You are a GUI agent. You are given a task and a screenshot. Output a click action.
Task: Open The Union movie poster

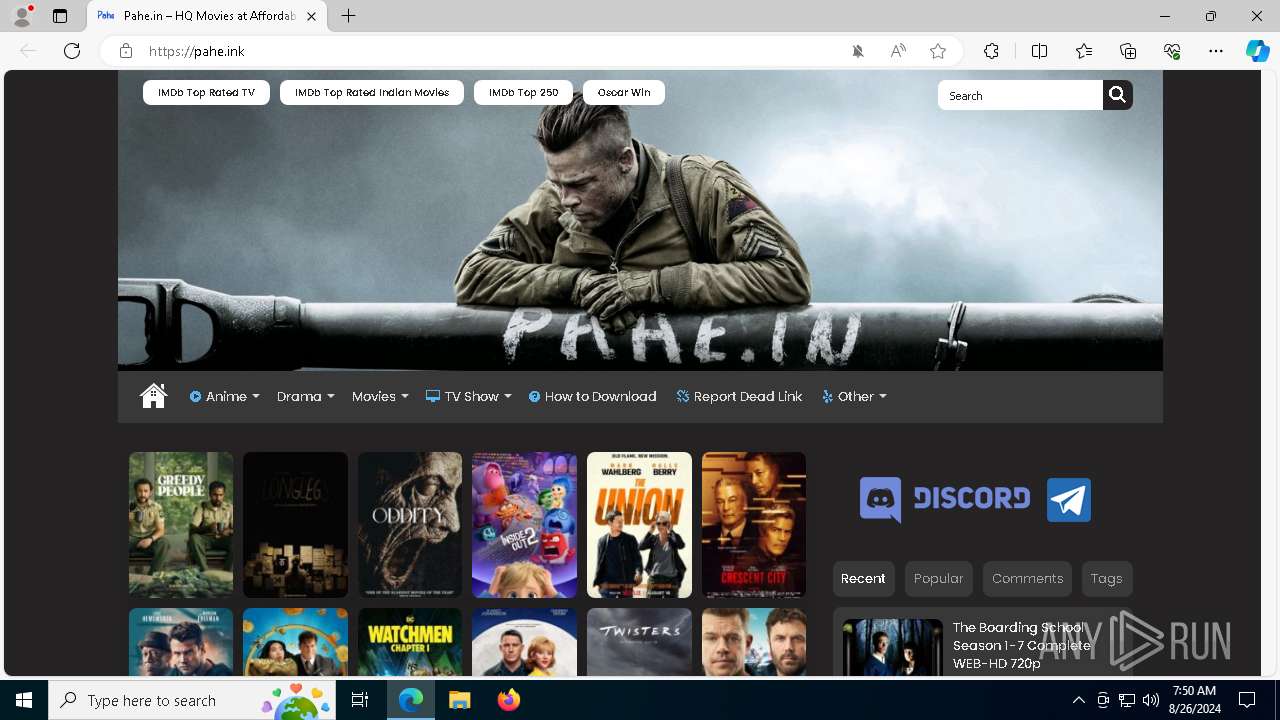tap(639, 525)
